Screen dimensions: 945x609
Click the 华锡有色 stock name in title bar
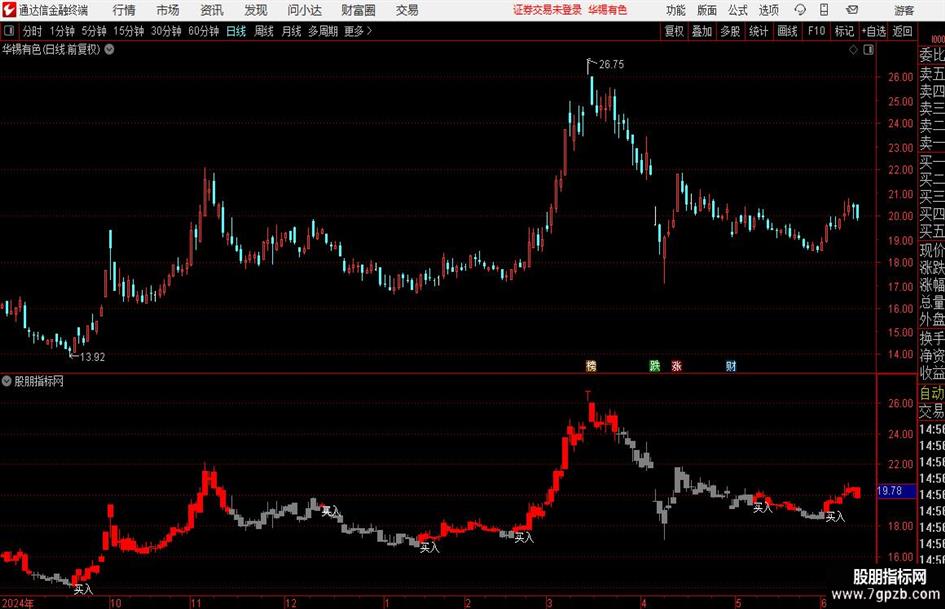(x=608, y=10)
